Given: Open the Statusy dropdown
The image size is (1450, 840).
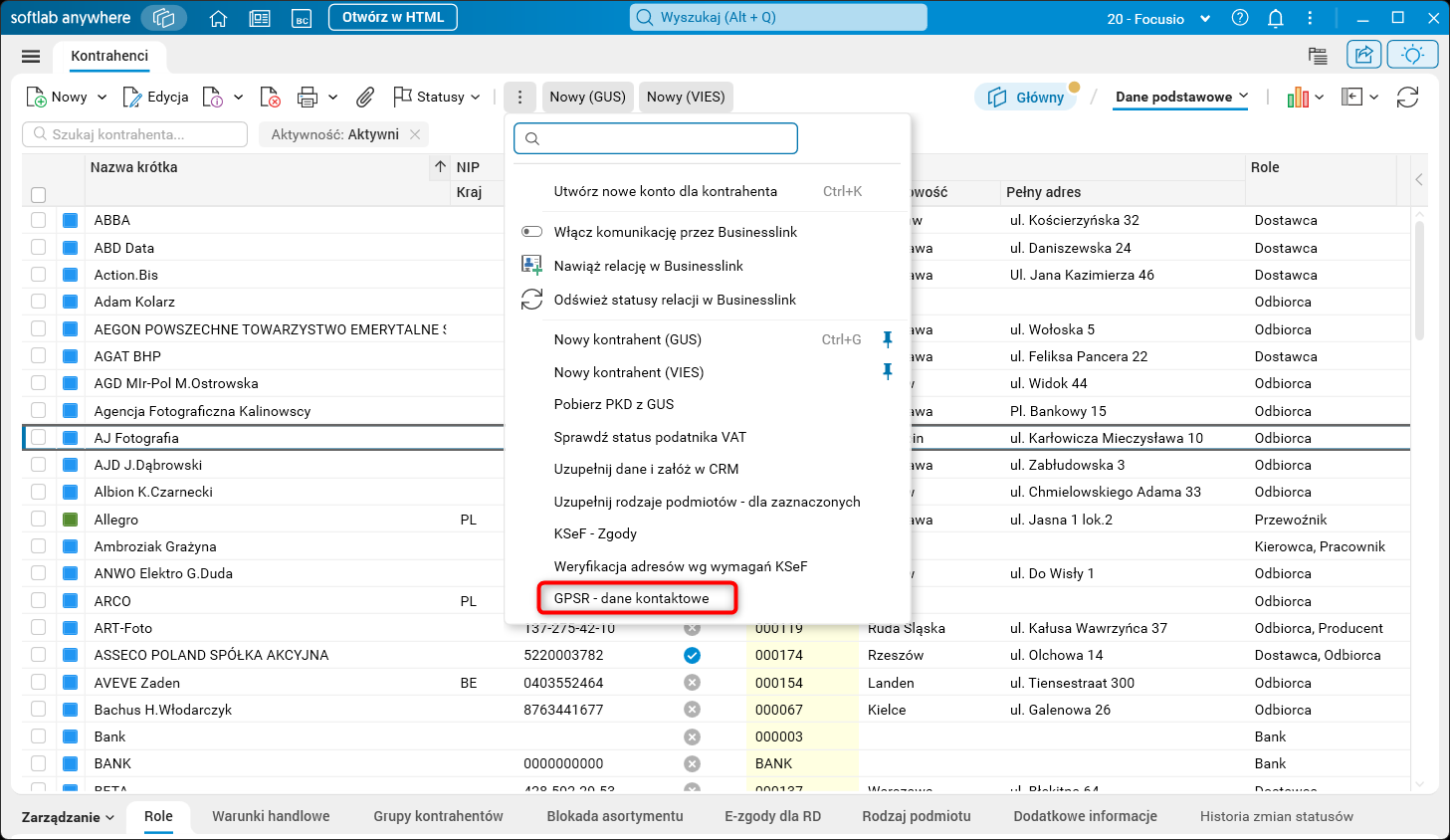Looking at the screenshot, I should [437, 97].
